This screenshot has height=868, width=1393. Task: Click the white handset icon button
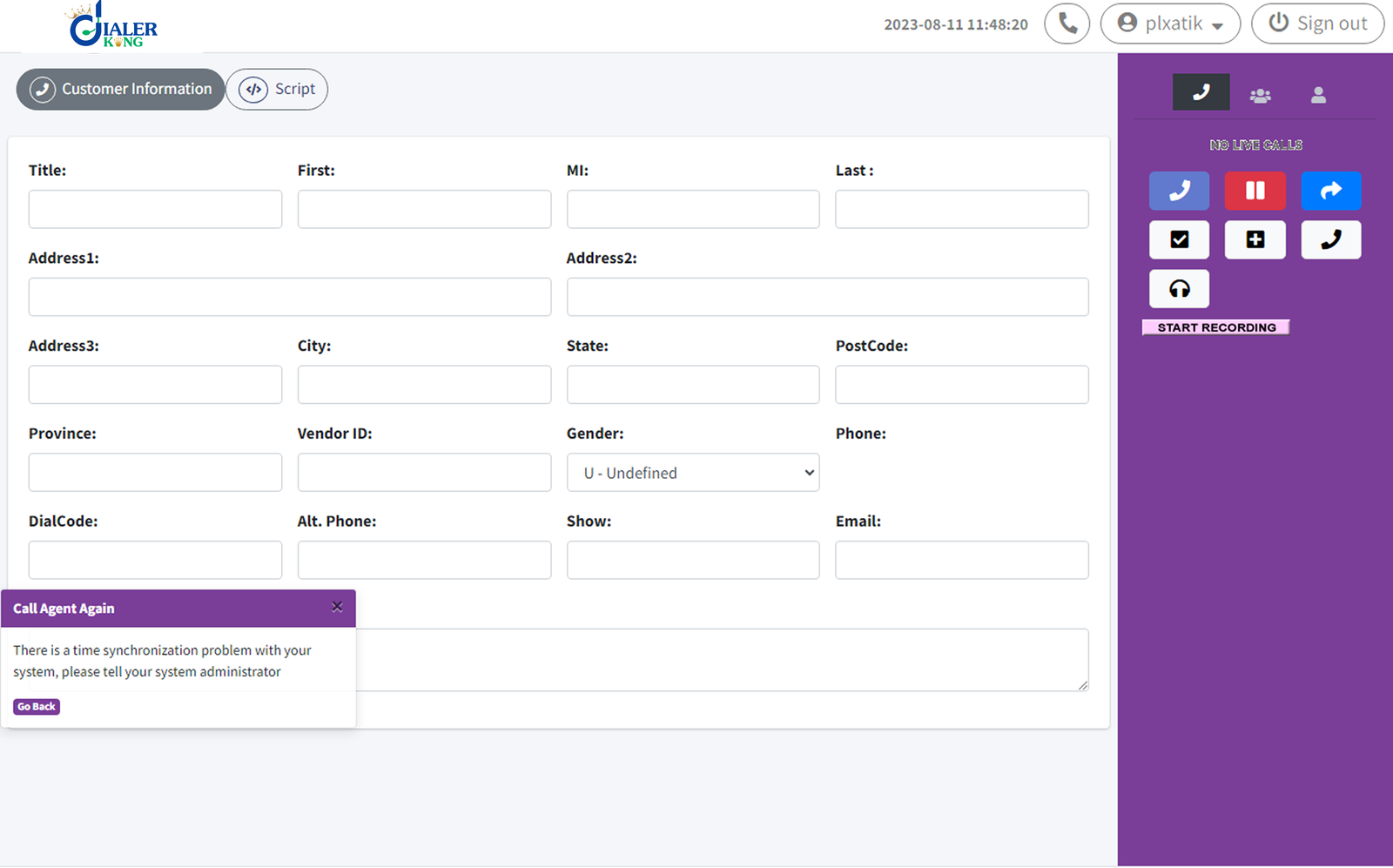point(1330,239)
